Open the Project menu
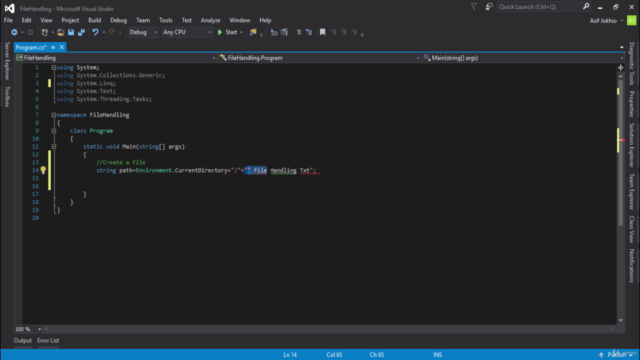 click(70, 20)
